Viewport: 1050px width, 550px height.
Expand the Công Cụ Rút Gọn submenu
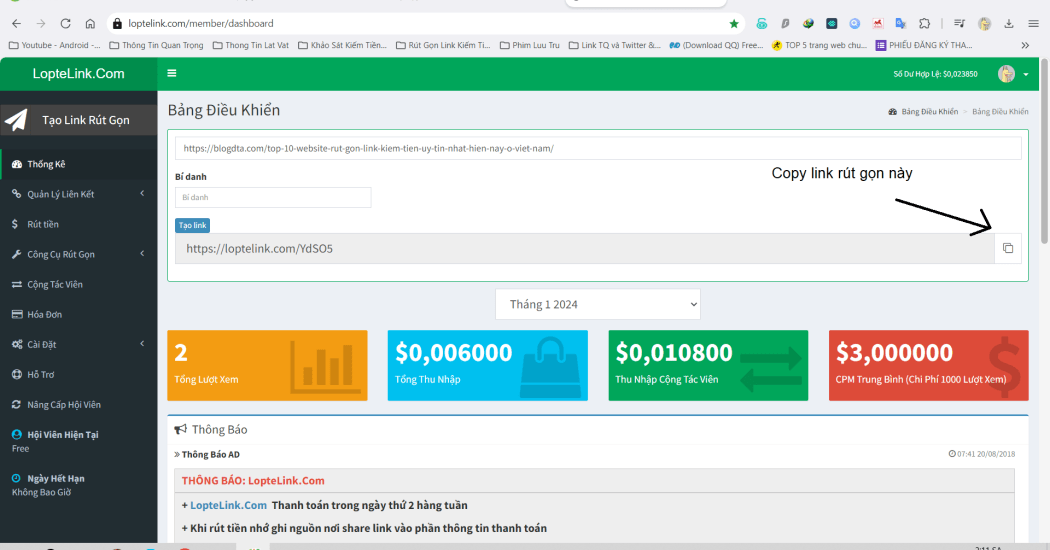click(78, 255)
